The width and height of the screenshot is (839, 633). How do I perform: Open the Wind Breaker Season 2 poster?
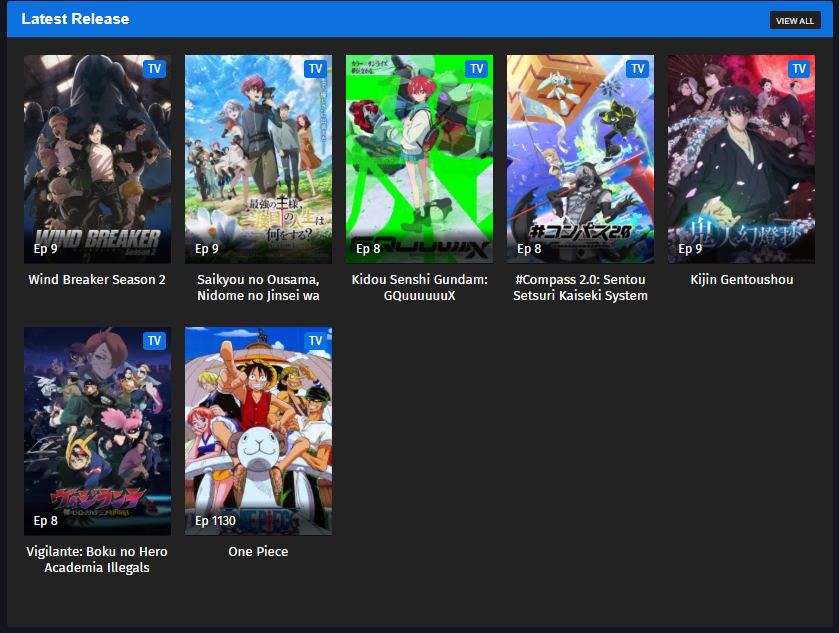point(97,159)
